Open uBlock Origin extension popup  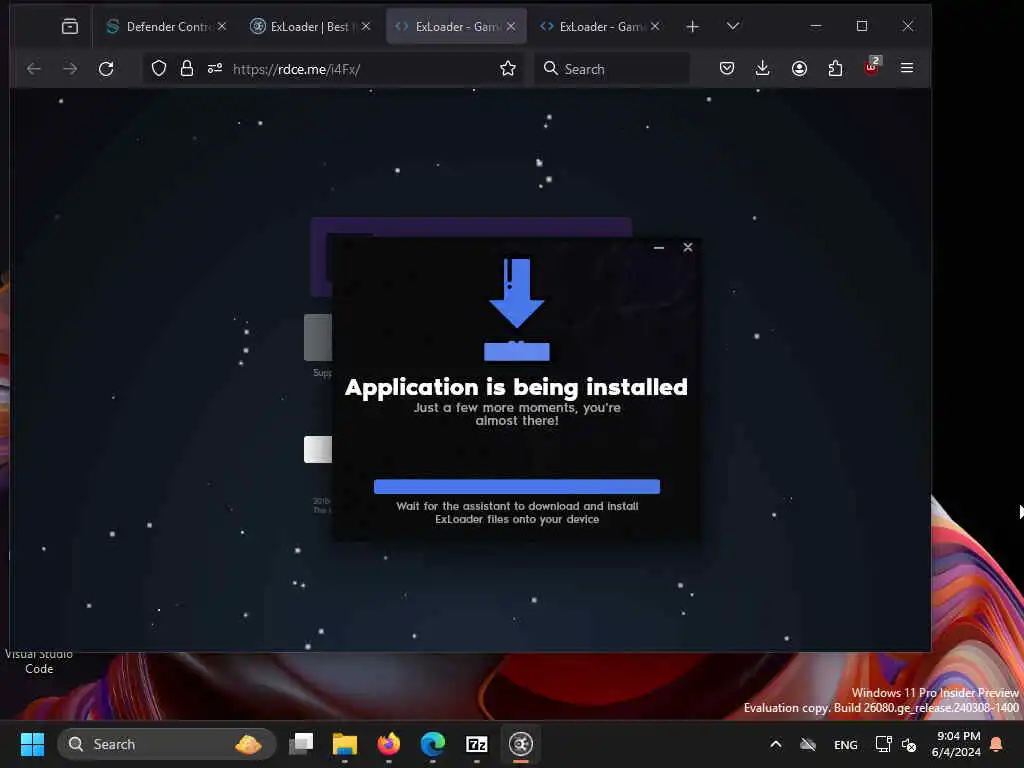[872, 67]
